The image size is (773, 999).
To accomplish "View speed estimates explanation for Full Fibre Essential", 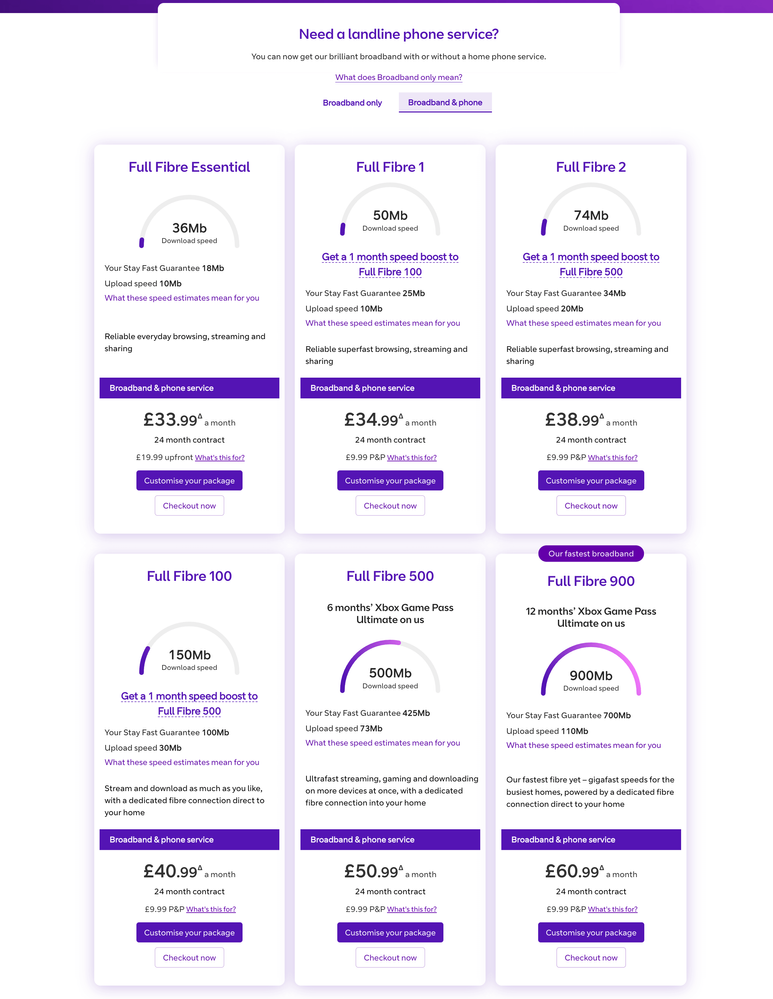I will [182, 298].
